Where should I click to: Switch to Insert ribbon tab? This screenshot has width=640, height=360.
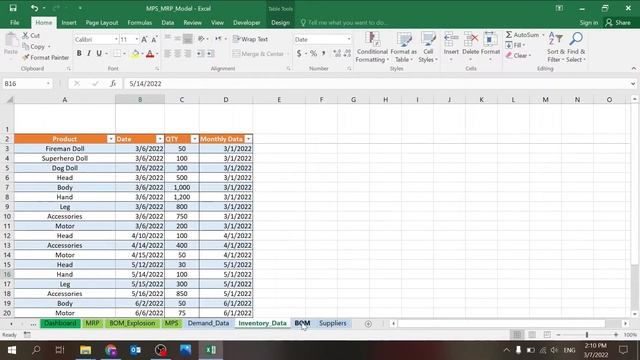coord(69,22)
